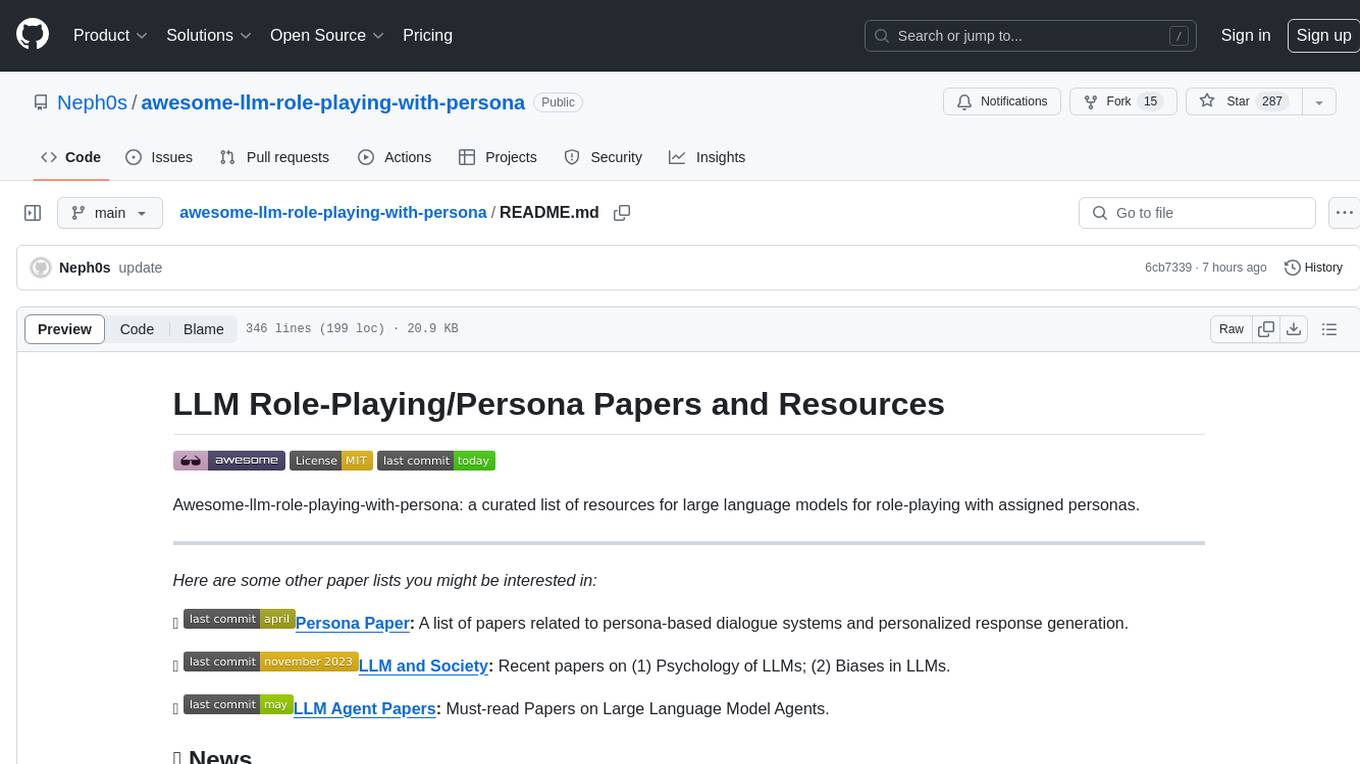
Task: Click the last commit april badge
Action: point(239,619)
